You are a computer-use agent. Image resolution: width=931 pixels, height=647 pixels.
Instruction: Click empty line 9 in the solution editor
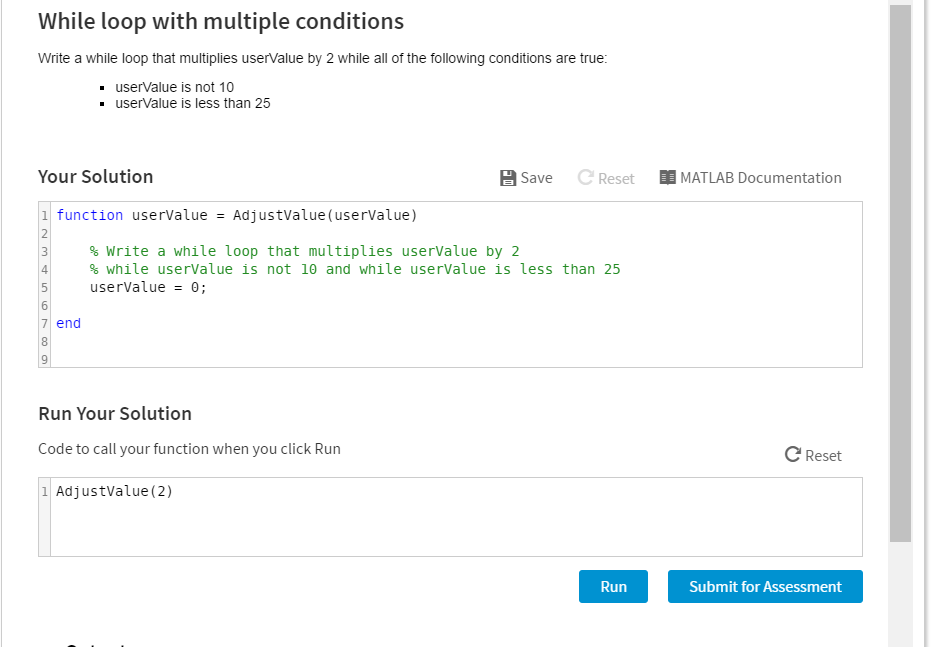click(456, 359)
